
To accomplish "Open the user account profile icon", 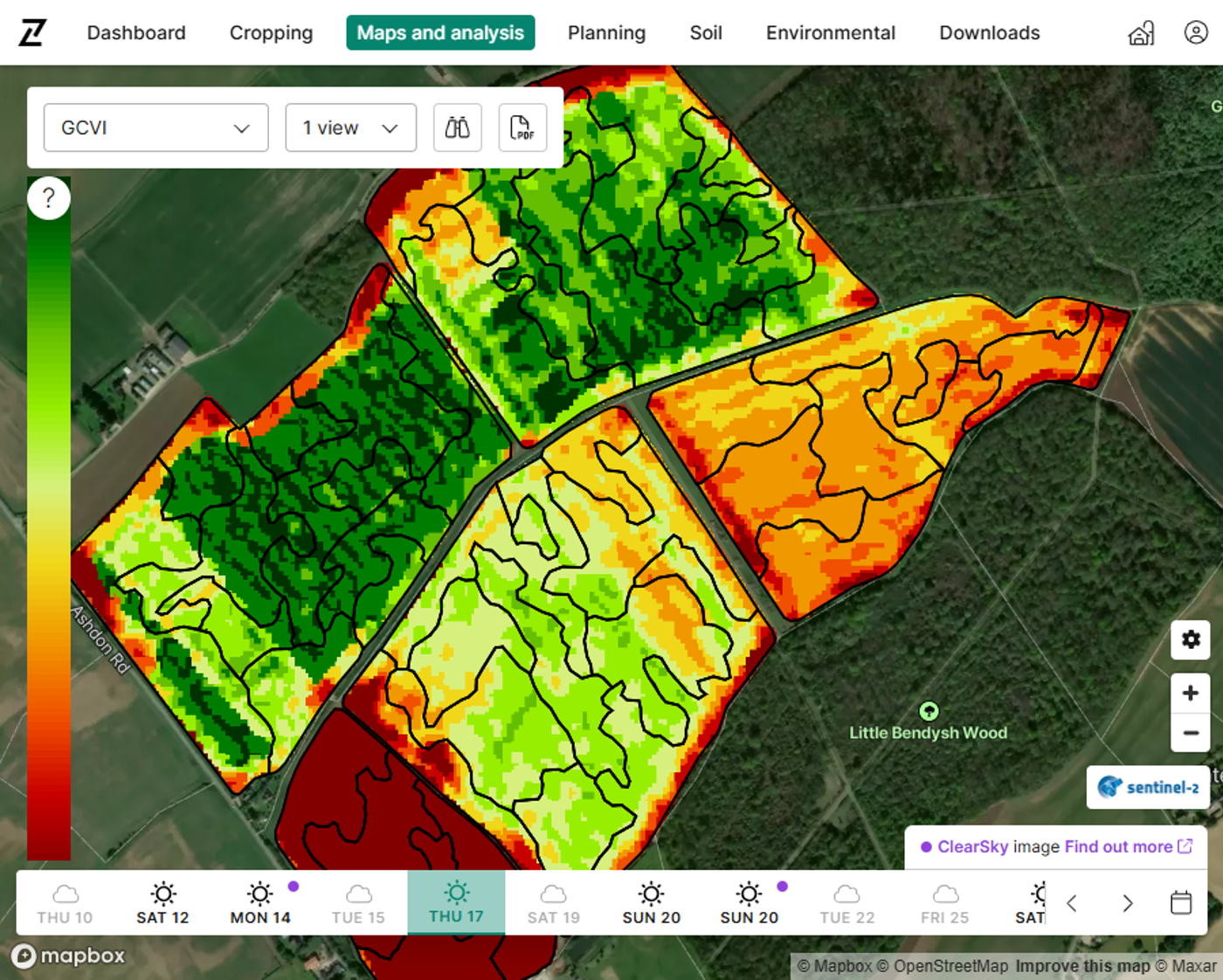I will 1195,33.
